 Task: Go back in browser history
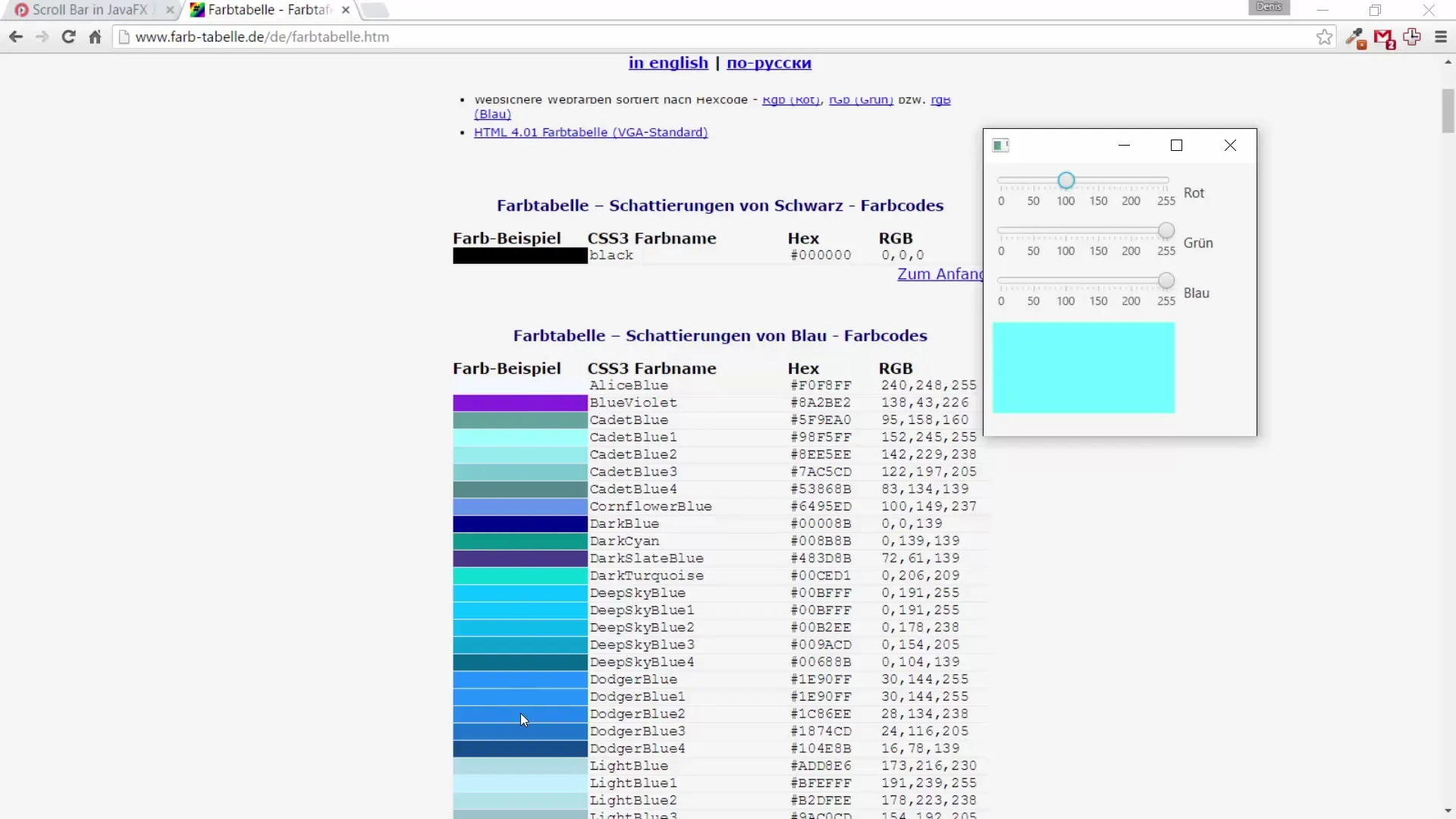click(16, 36)
